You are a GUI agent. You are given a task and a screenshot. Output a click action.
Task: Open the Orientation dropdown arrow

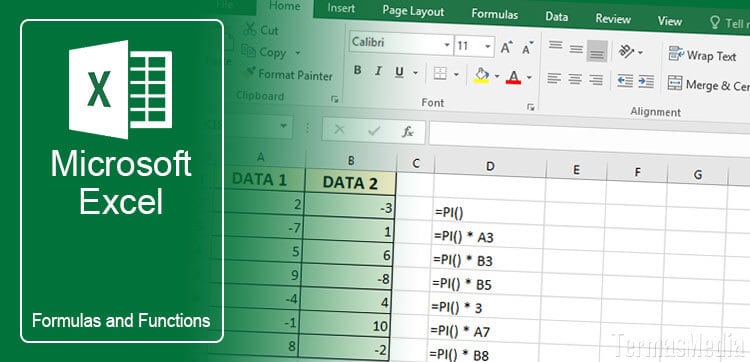click(640, 52)
